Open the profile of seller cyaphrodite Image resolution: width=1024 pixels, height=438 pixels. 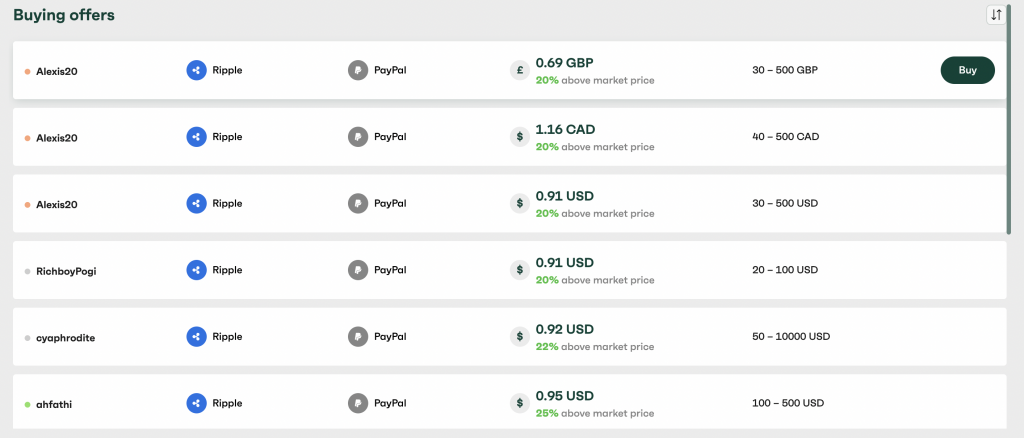coord(65,338)
